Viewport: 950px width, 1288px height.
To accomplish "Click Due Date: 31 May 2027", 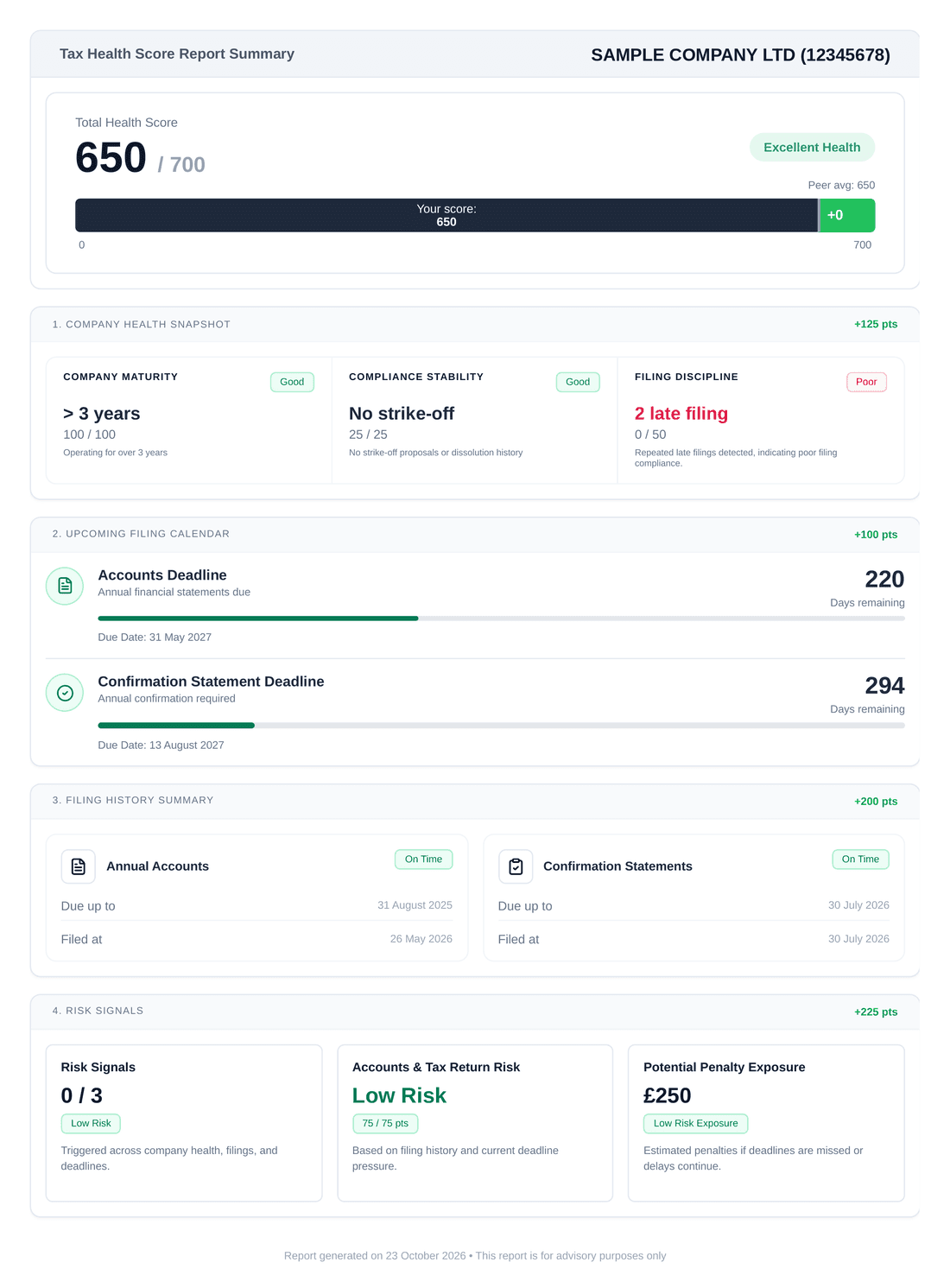I will 155,638.
